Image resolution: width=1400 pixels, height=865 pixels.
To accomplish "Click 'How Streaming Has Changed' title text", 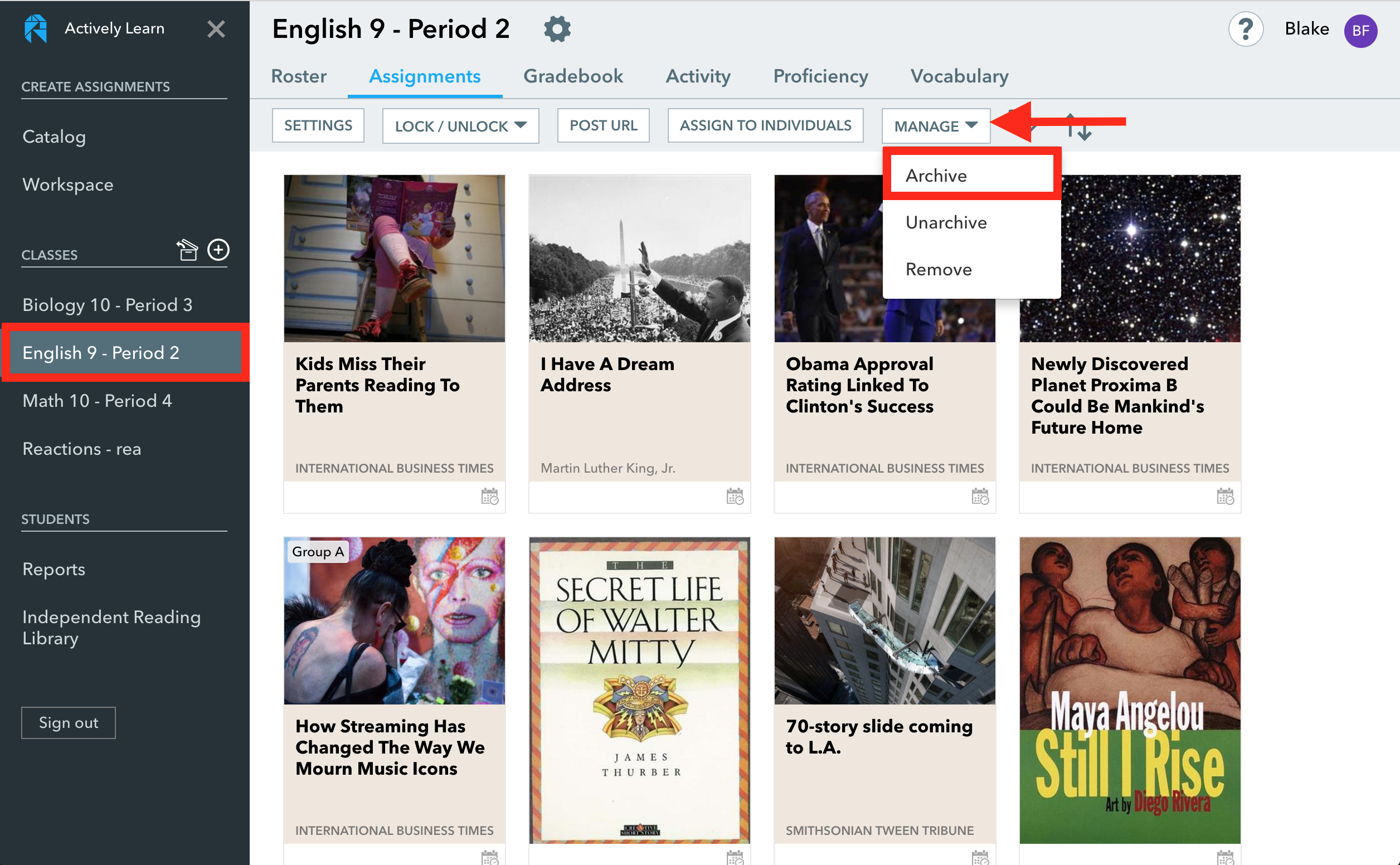I will pos(390,747).
